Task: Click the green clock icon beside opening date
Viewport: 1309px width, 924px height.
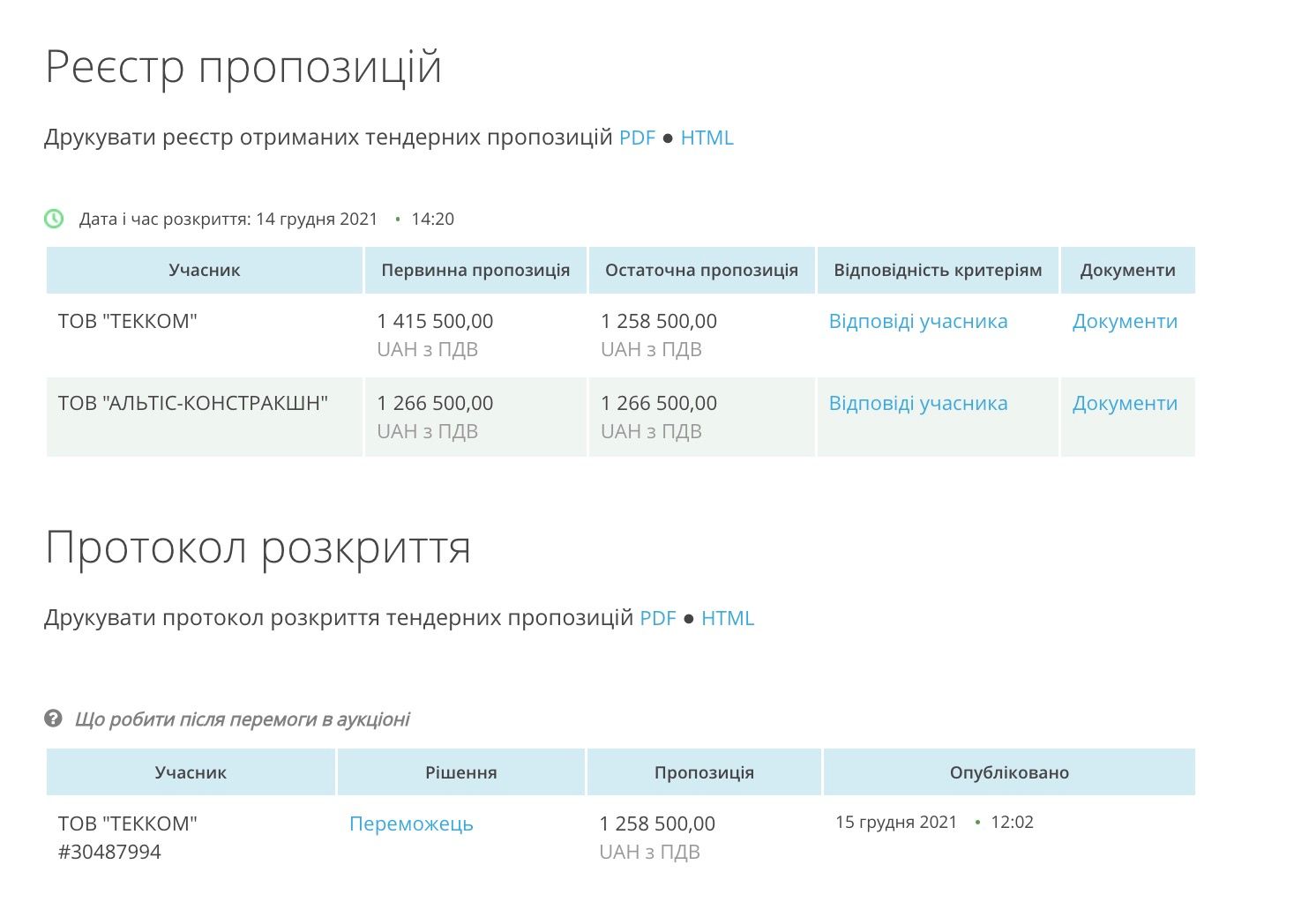Action: click(x=54, y=219)
